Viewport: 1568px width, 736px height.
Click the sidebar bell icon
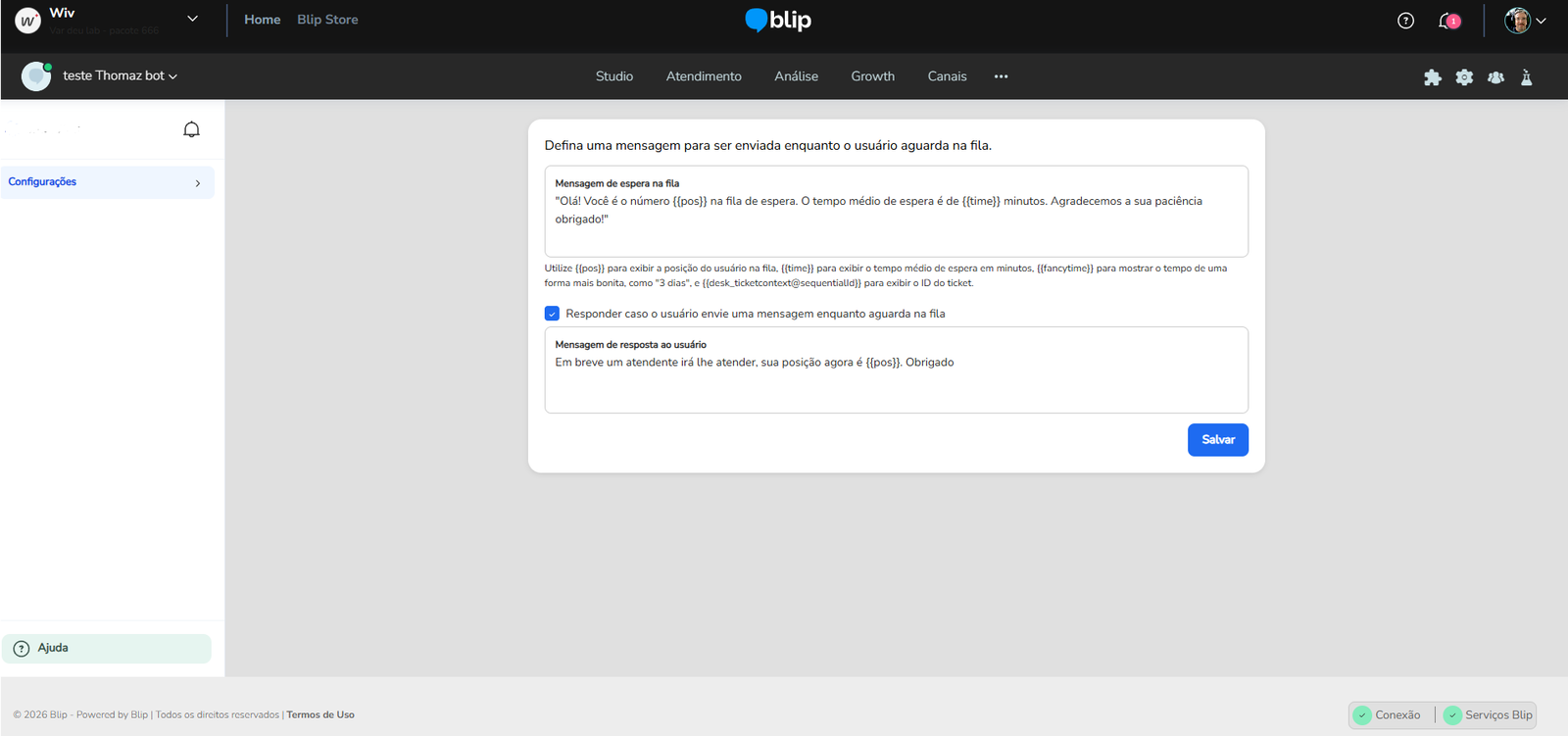tap(192, 129)
